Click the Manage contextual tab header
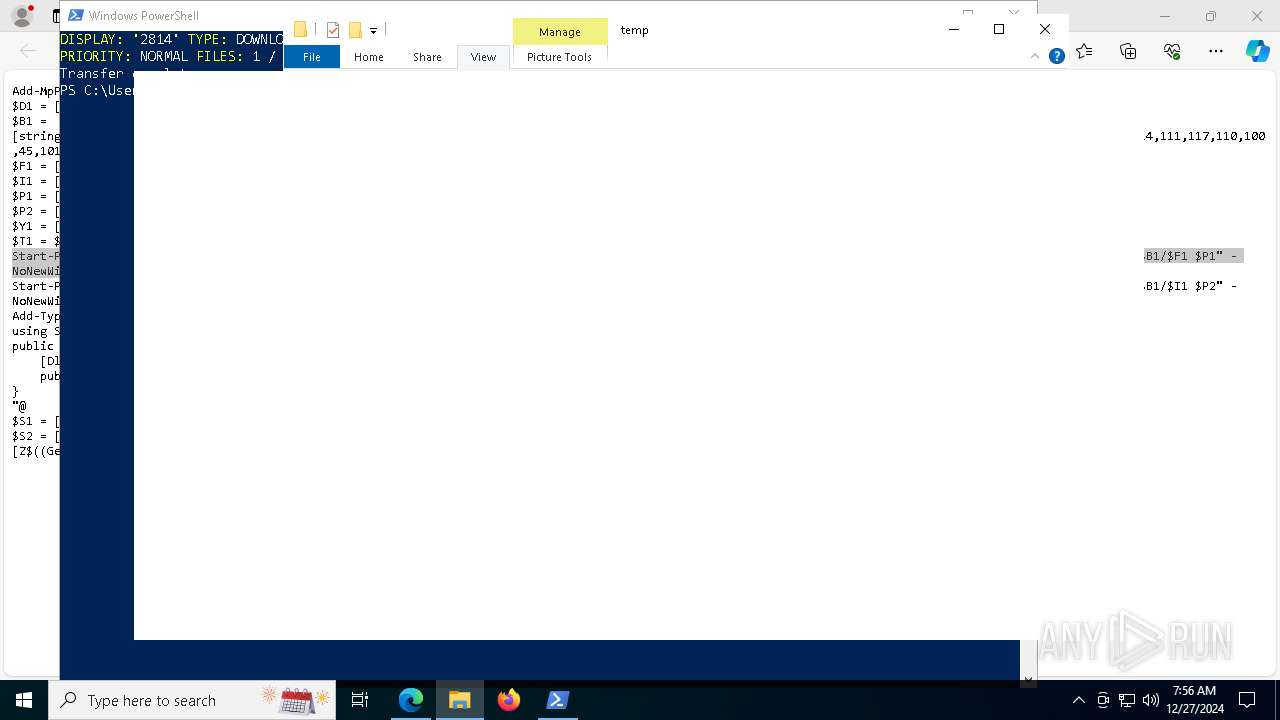The width and height of the screenshot is (1280, 720). pos(560,32)
